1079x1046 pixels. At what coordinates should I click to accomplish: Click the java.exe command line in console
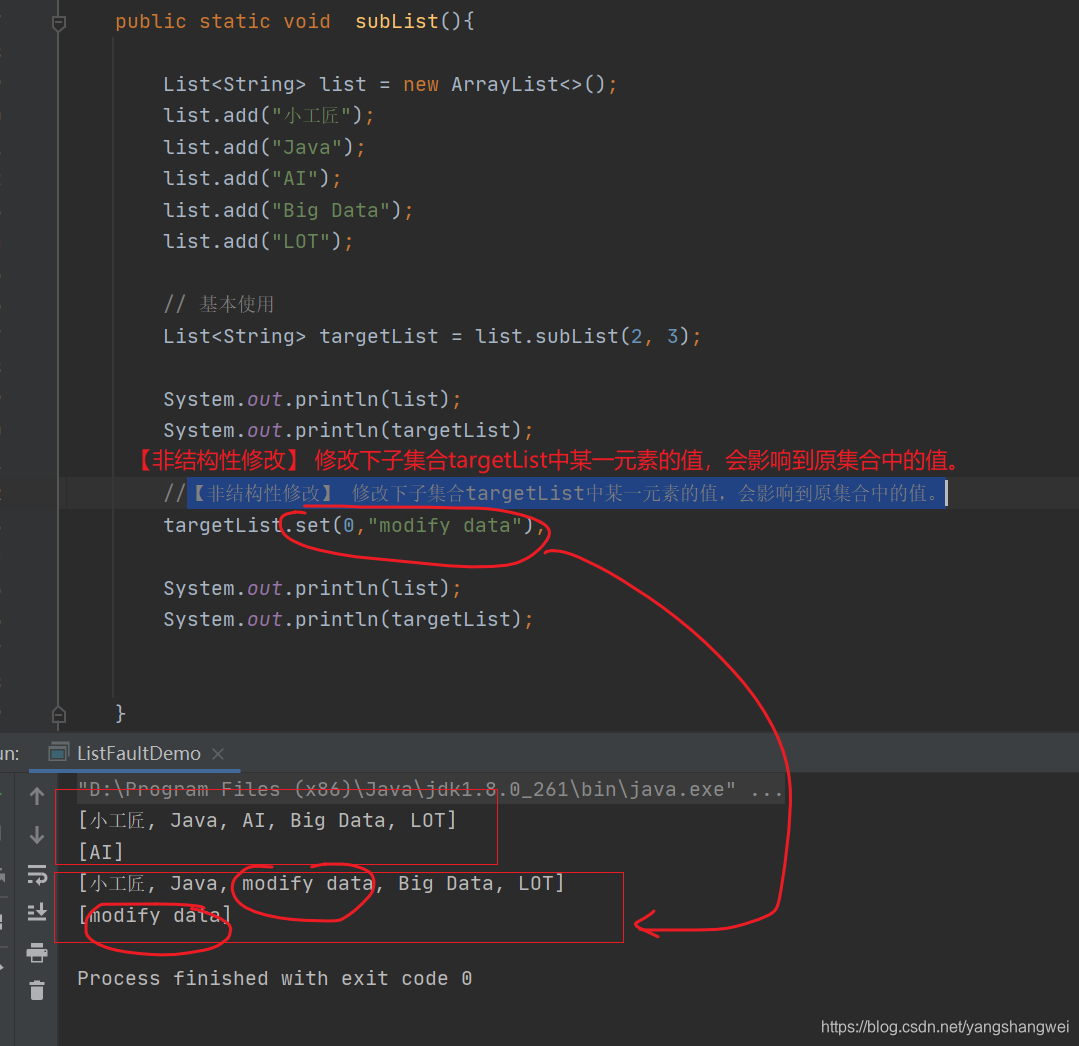point(429,789)
